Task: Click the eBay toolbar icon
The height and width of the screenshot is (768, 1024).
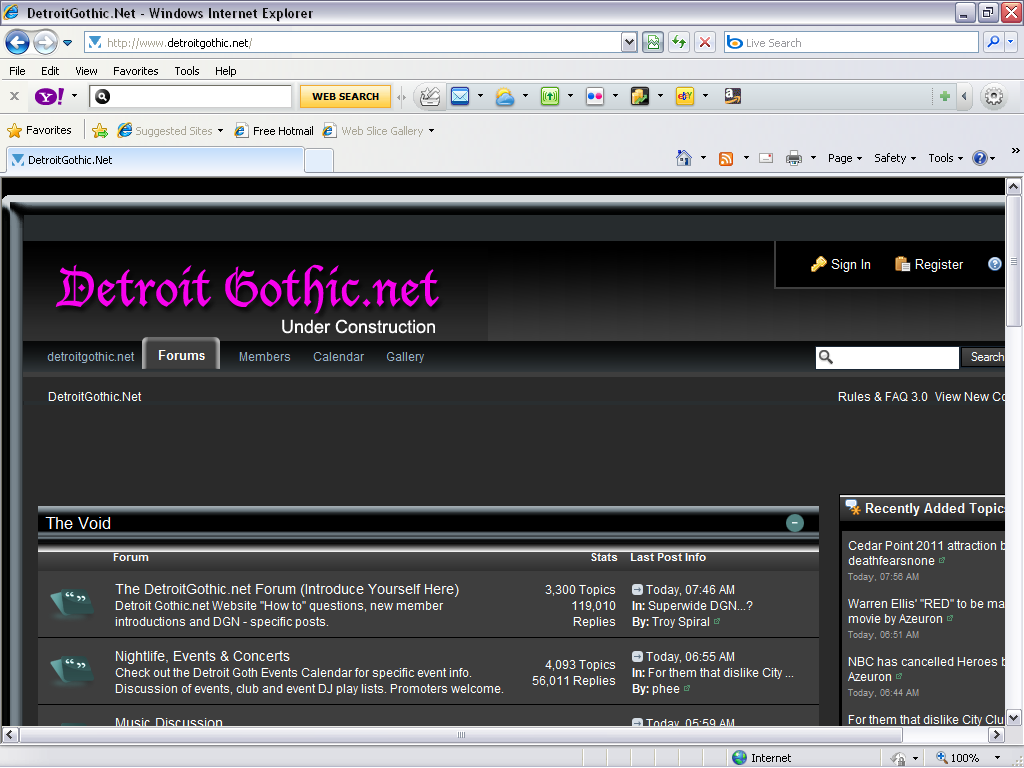Action: click(x=684, y=97)
